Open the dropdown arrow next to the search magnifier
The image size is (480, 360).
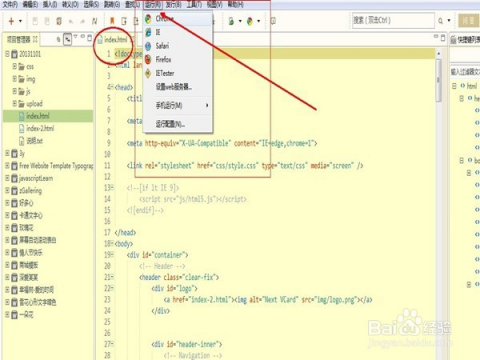pos(449,21)
